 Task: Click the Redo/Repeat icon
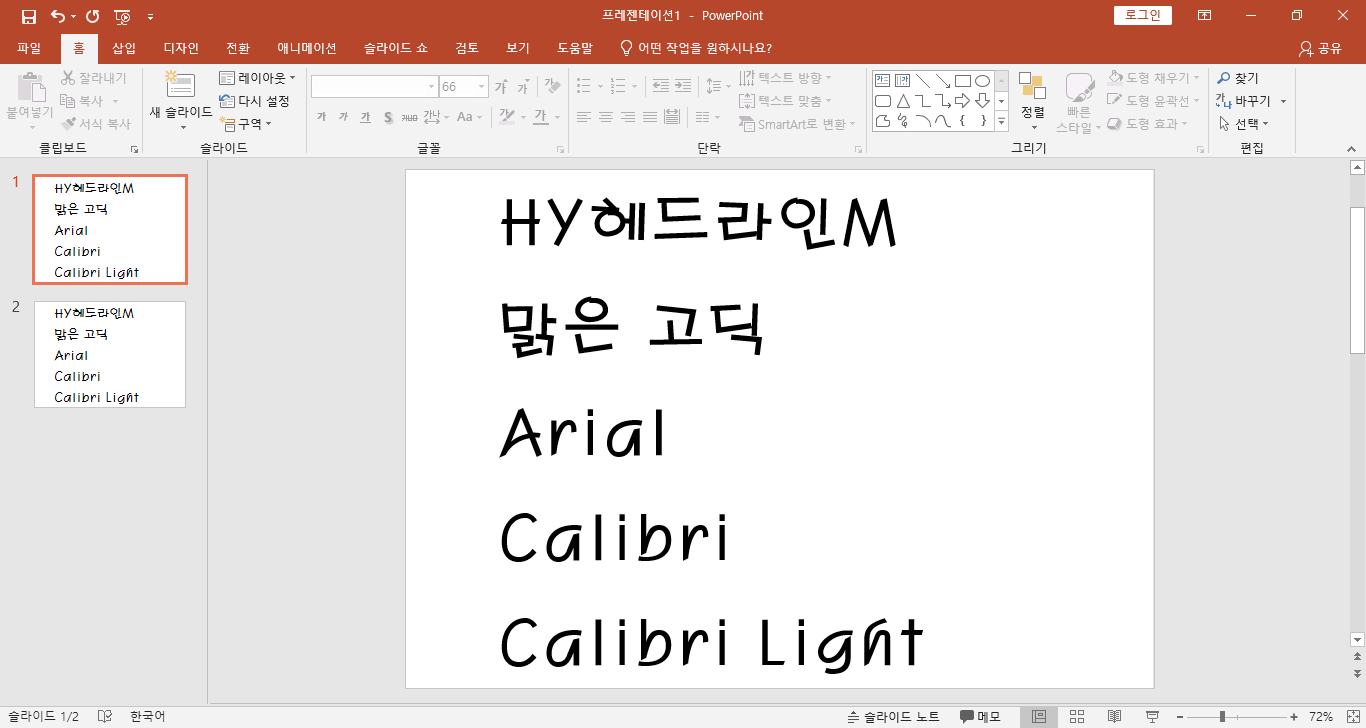click(93, 16)
